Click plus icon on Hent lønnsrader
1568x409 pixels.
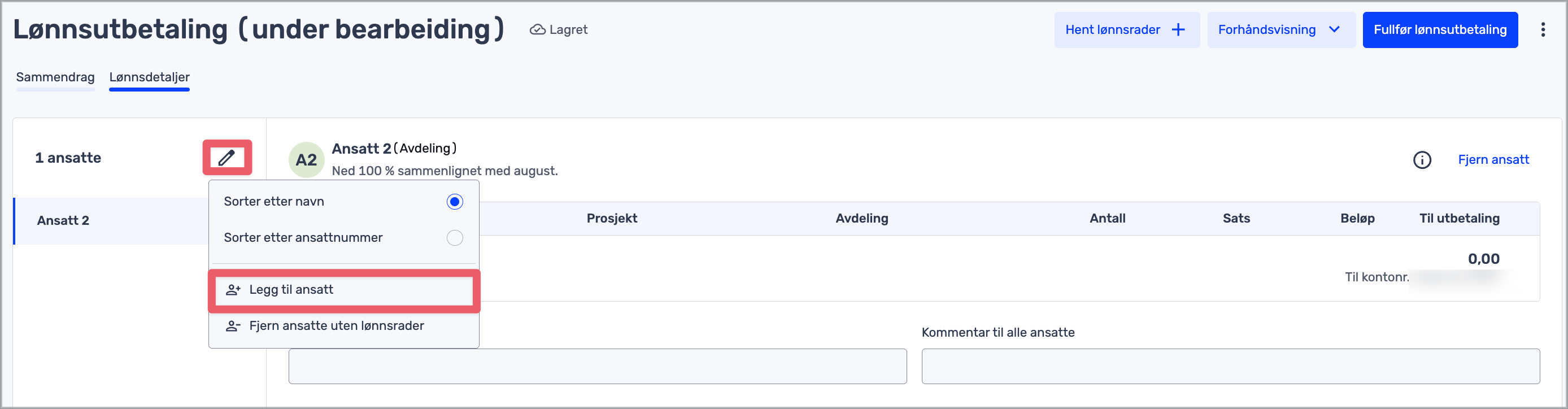pyautogui.click(x=1178, y=30)
